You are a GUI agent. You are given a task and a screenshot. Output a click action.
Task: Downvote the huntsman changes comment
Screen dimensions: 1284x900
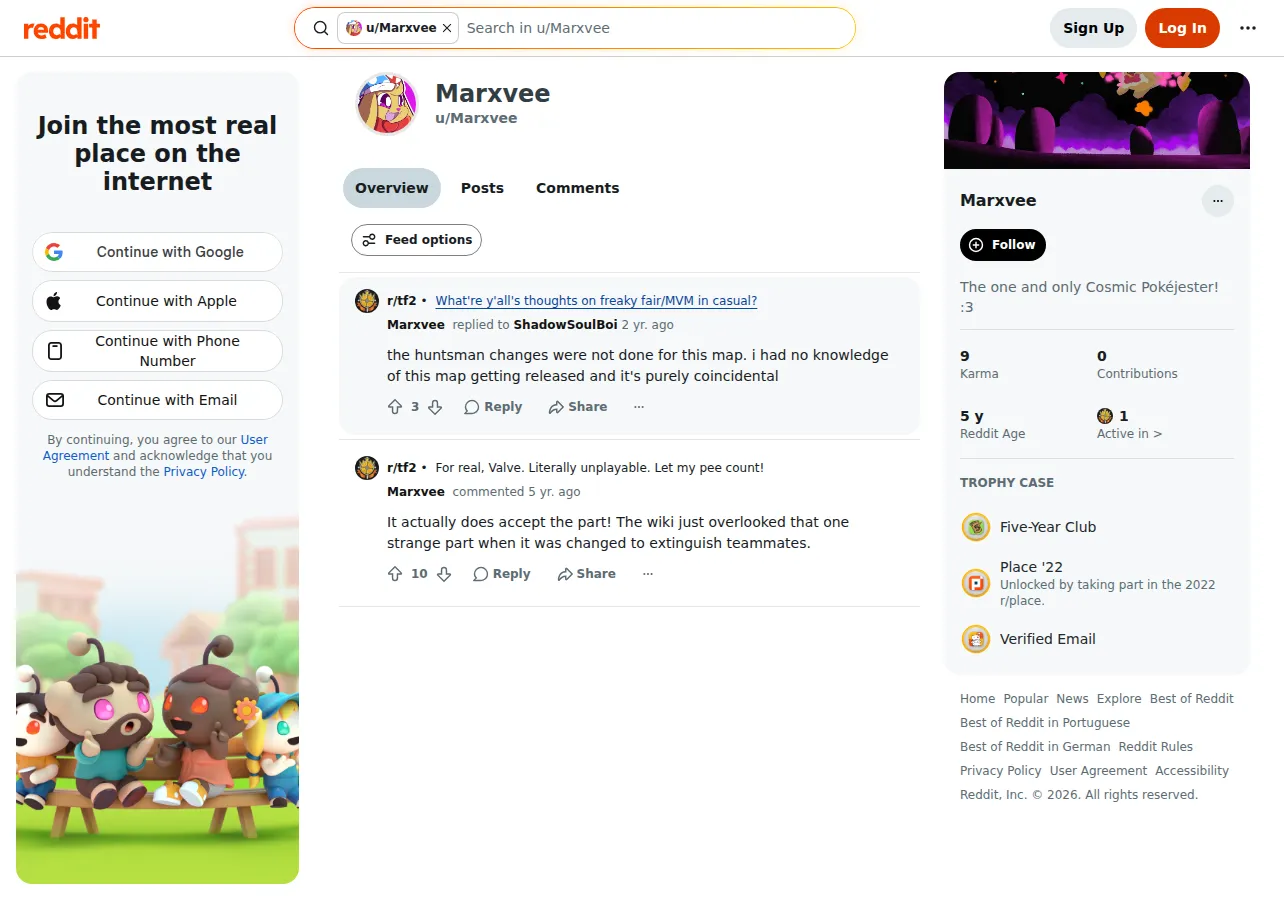point(435,407)
